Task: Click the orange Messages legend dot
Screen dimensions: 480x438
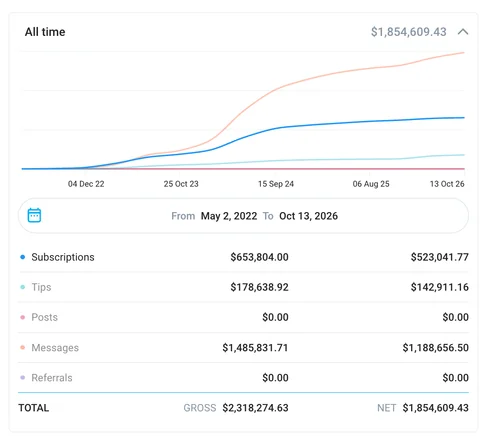Action: point(23,348)
